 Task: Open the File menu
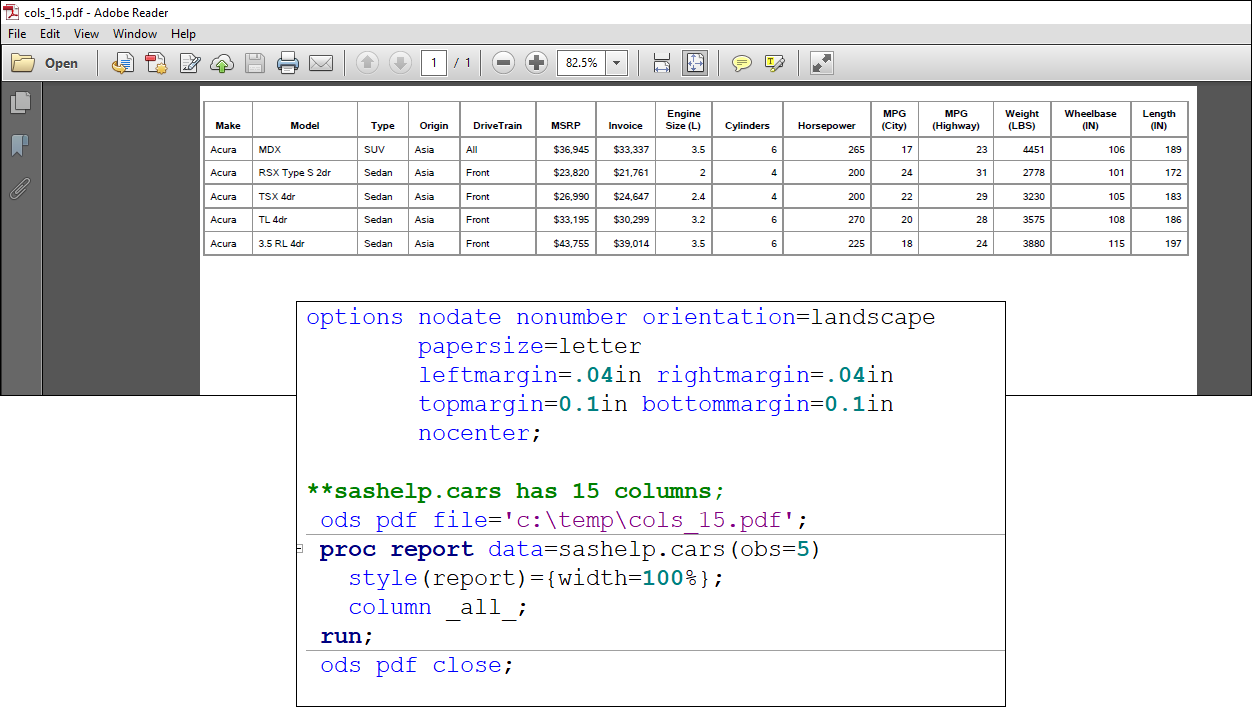coord(17,34)
